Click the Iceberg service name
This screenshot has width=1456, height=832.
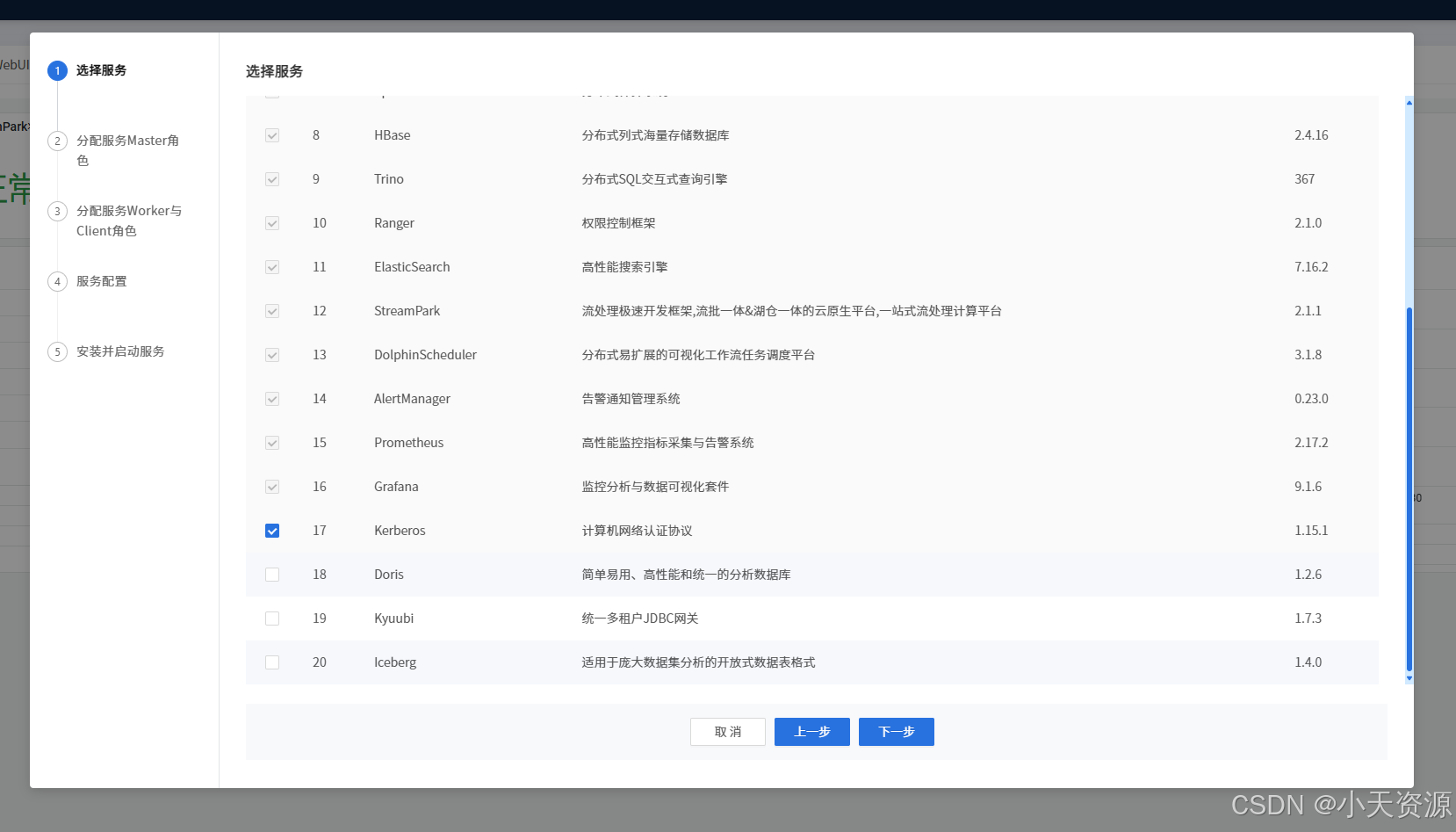pyautogui.click(x=395, y=662)
